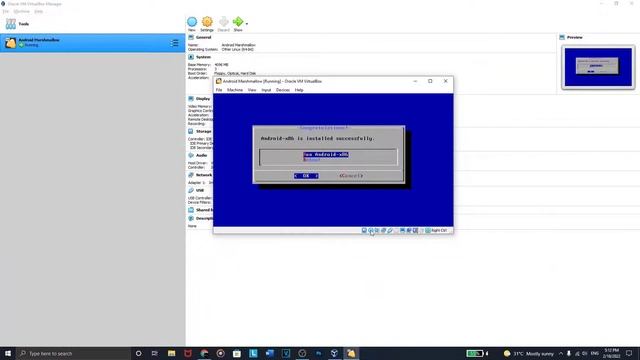Click the VirtualBox cube taskbar icon
Viewport: 640px width, 360px height.
click(x=334, y=353)
